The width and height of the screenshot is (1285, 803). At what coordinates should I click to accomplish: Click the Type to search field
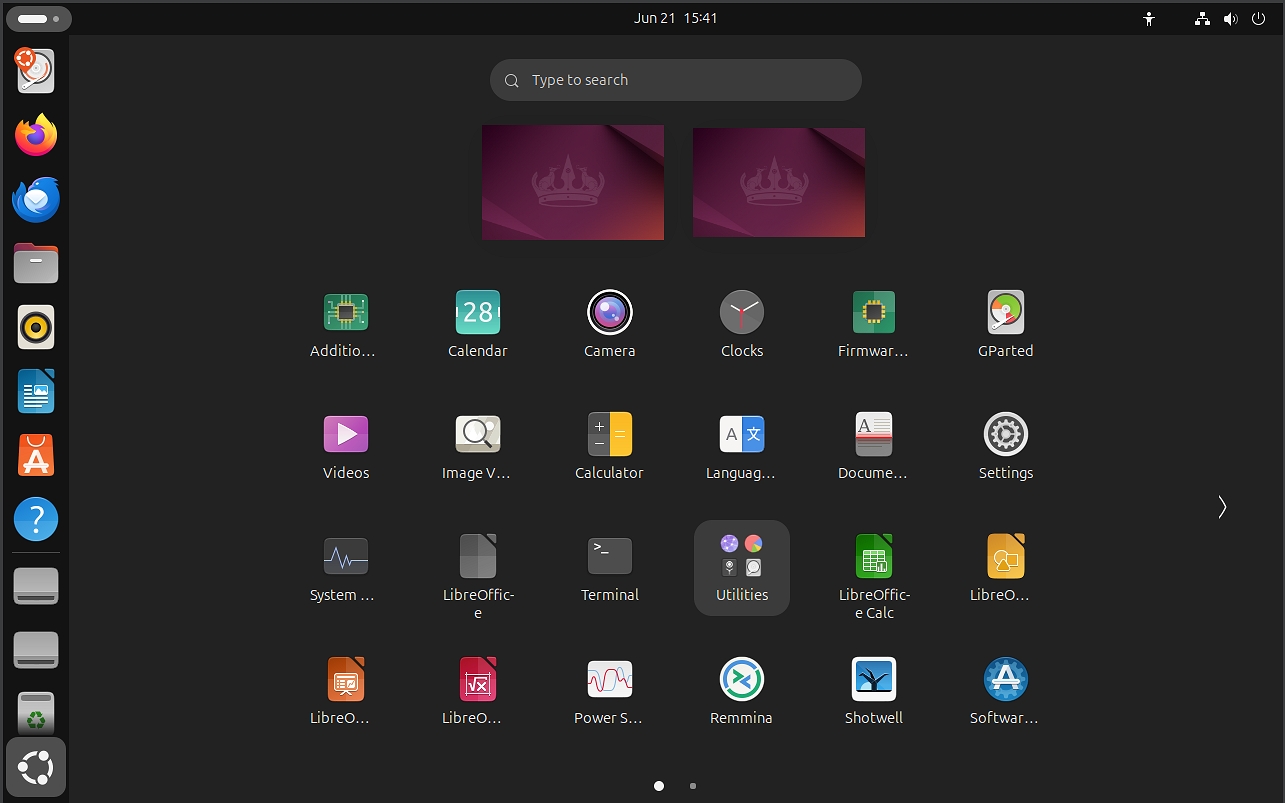click(675, 80)
